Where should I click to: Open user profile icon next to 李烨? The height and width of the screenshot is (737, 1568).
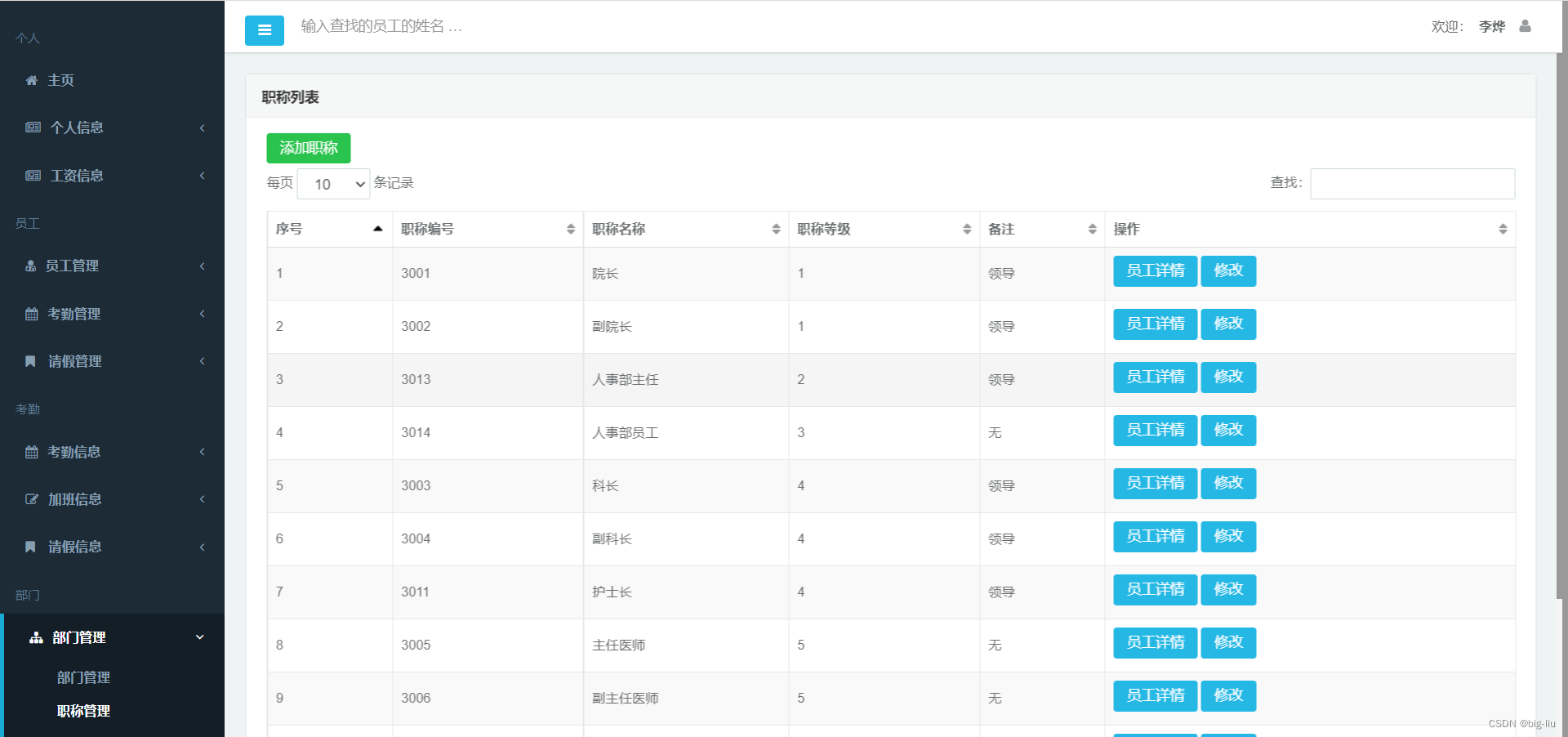(x=1525, y=26)
